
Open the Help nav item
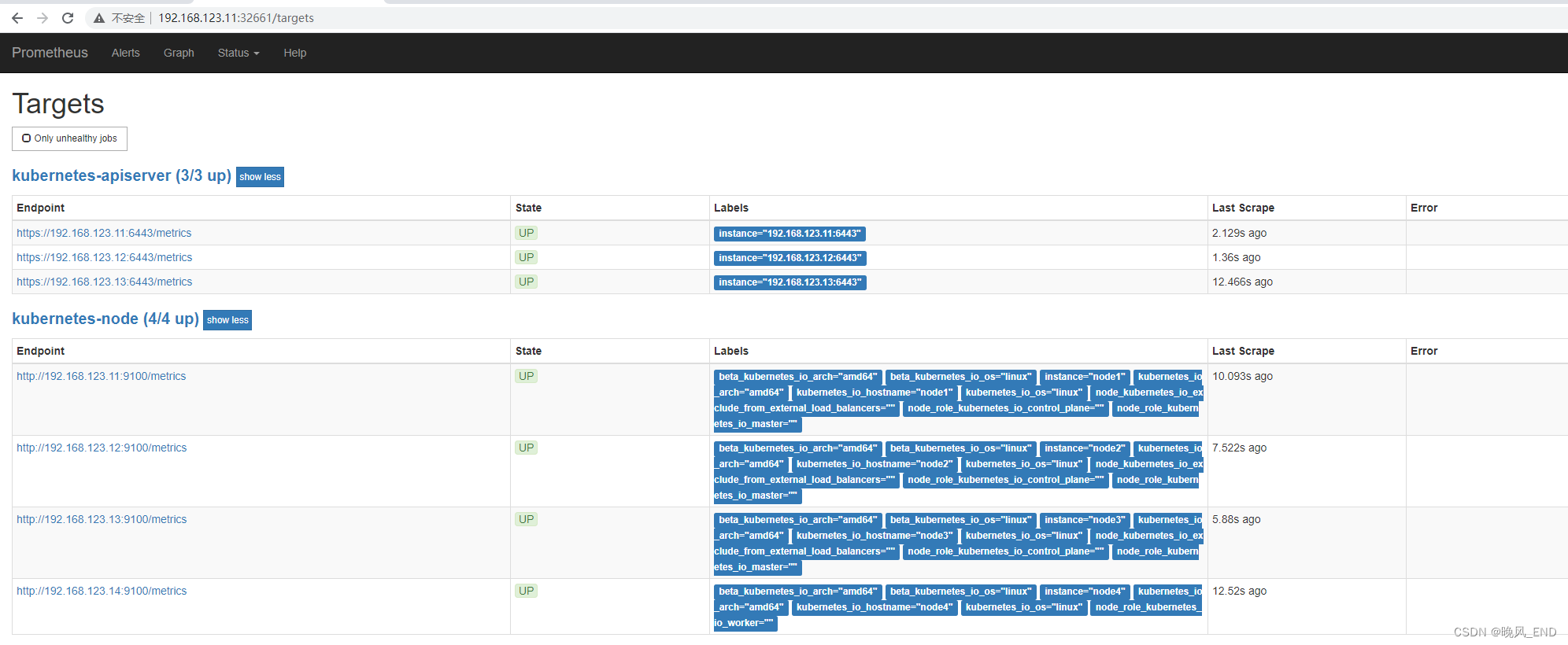pos(295,53)
